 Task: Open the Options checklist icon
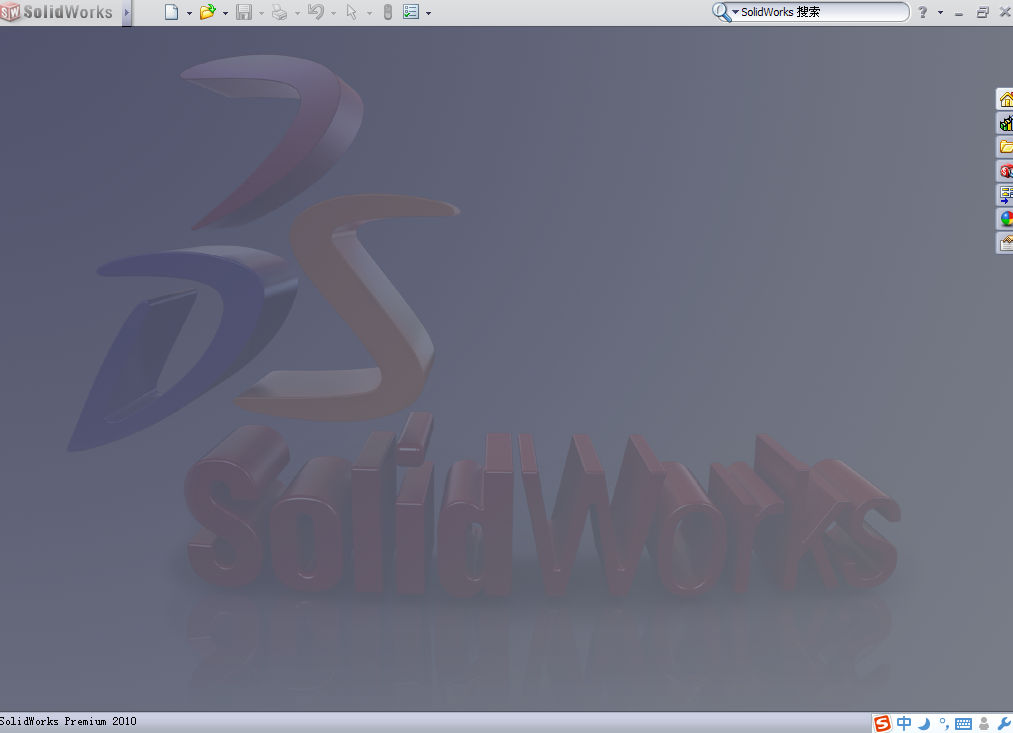(x=411, y=12)
